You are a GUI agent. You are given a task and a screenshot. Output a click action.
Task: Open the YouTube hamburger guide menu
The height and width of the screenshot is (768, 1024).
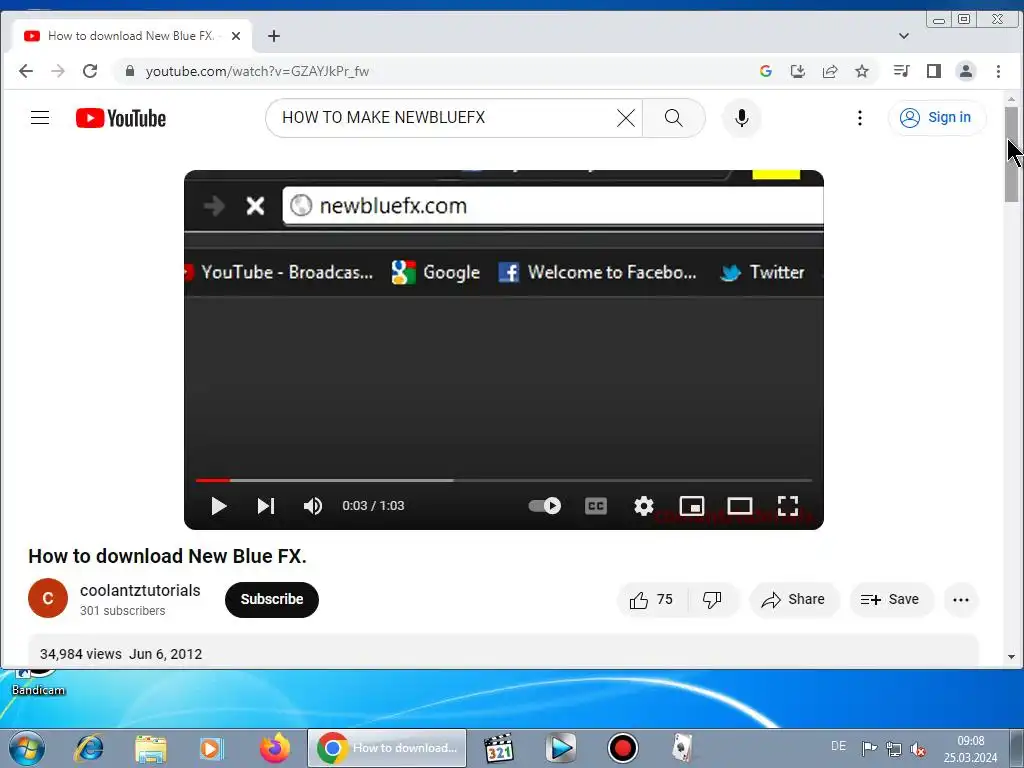click(40, 118)
